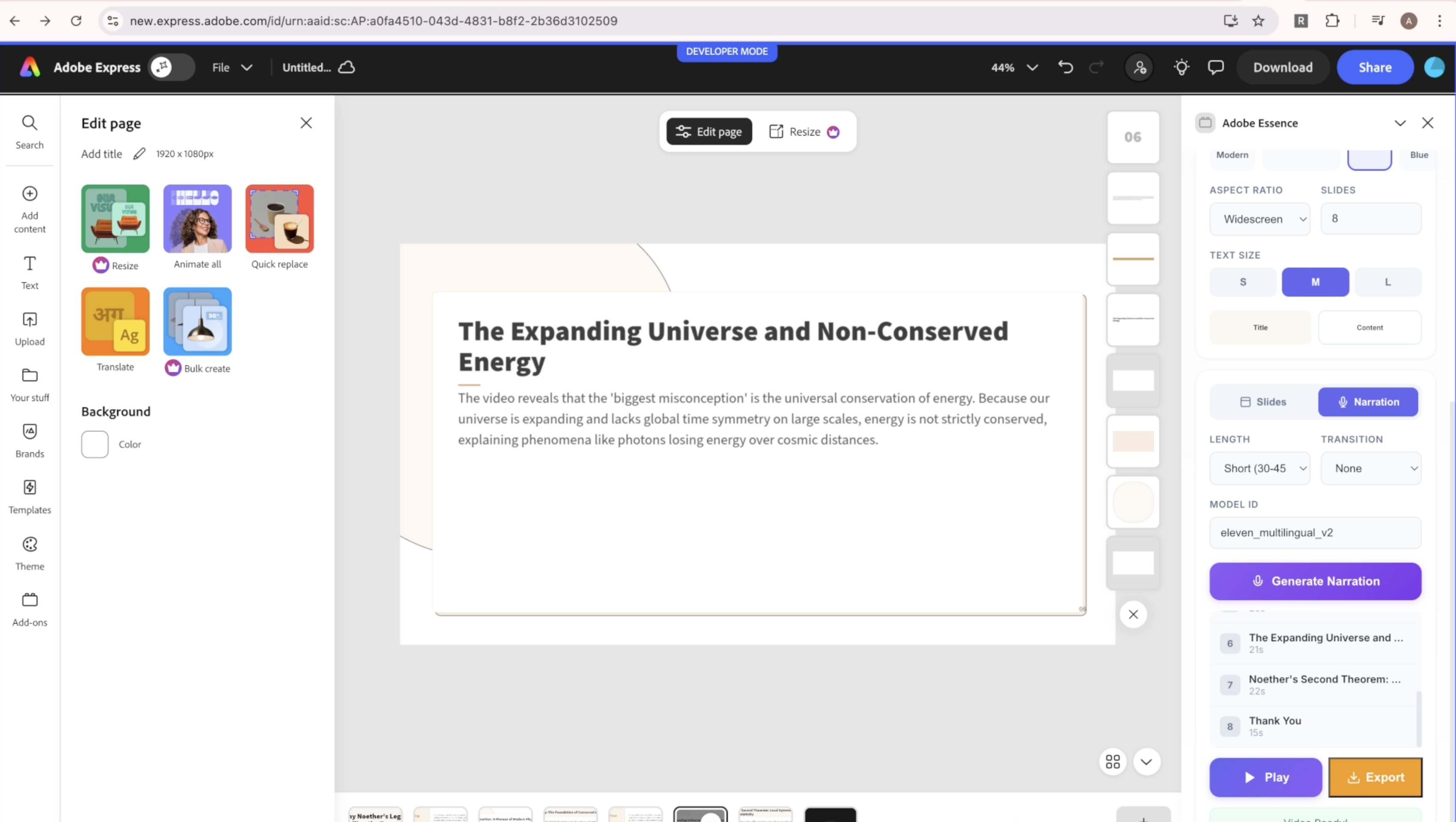Viewport: 1456px width, 822px height.
Task: Toggle the switch next to Adobe Express logo
Action: (x=171, y=67)
